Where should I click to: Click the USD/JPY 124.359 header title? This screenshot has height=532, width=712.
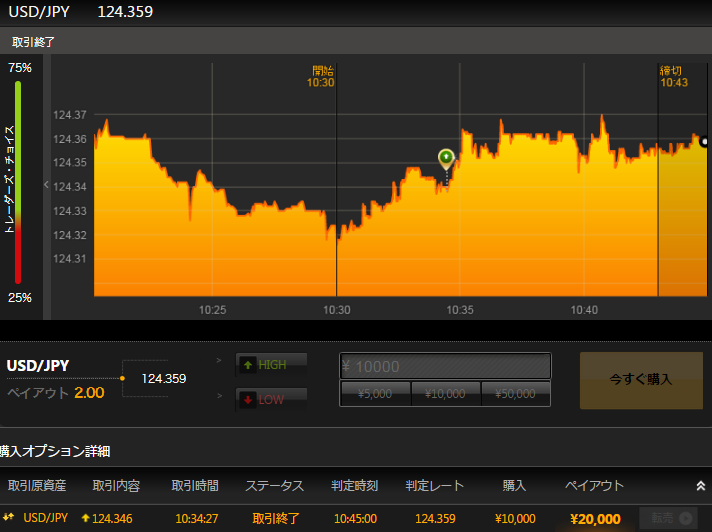tap(81, 11)
